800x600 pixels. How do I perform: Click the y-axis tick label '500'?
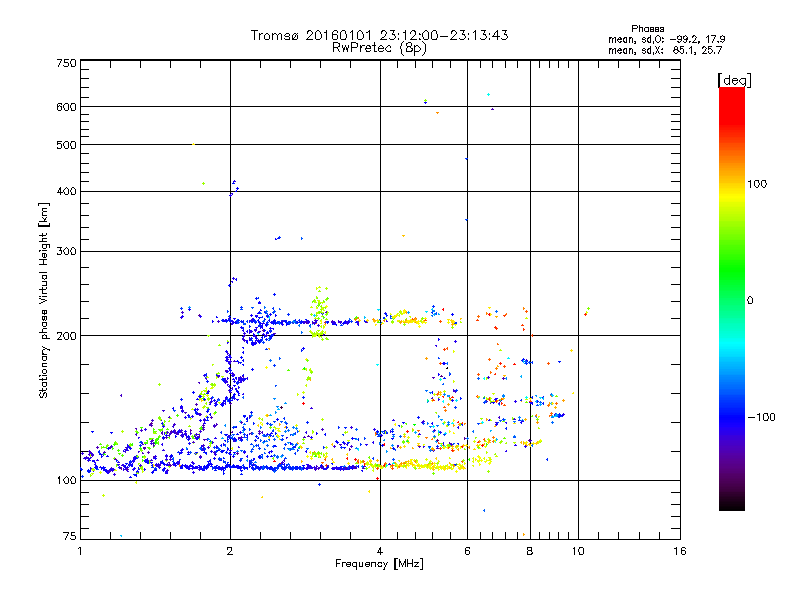(66, 145)
